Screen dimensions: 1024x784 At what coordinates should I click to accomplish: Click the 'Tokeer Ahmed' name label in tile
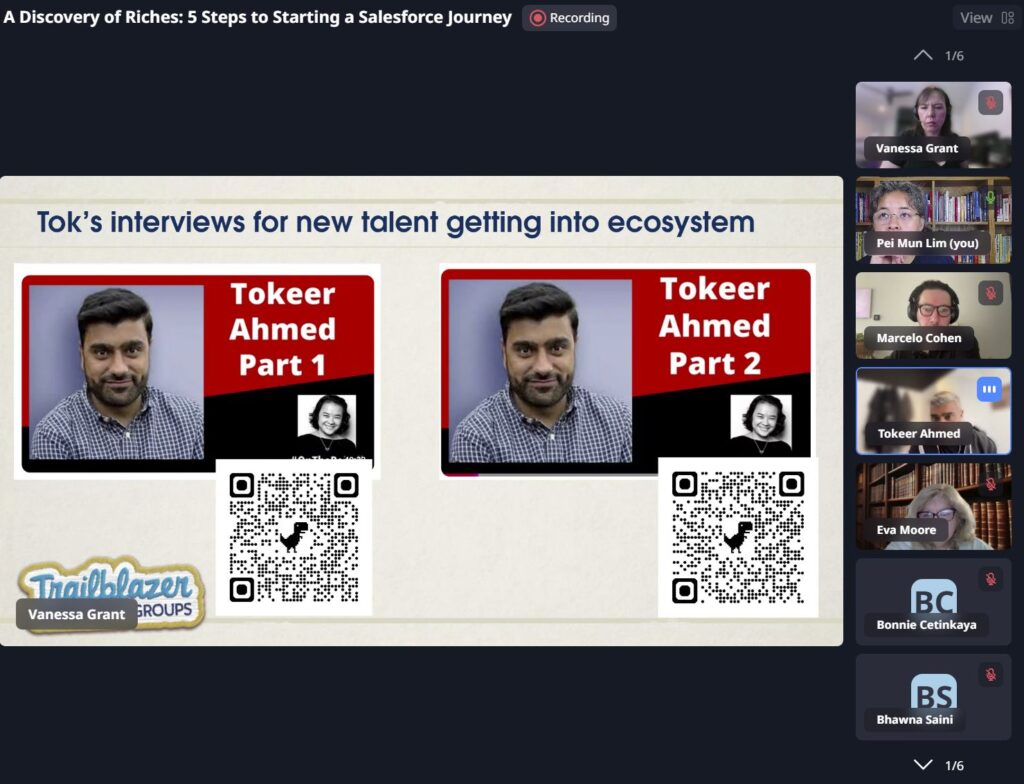918,433
